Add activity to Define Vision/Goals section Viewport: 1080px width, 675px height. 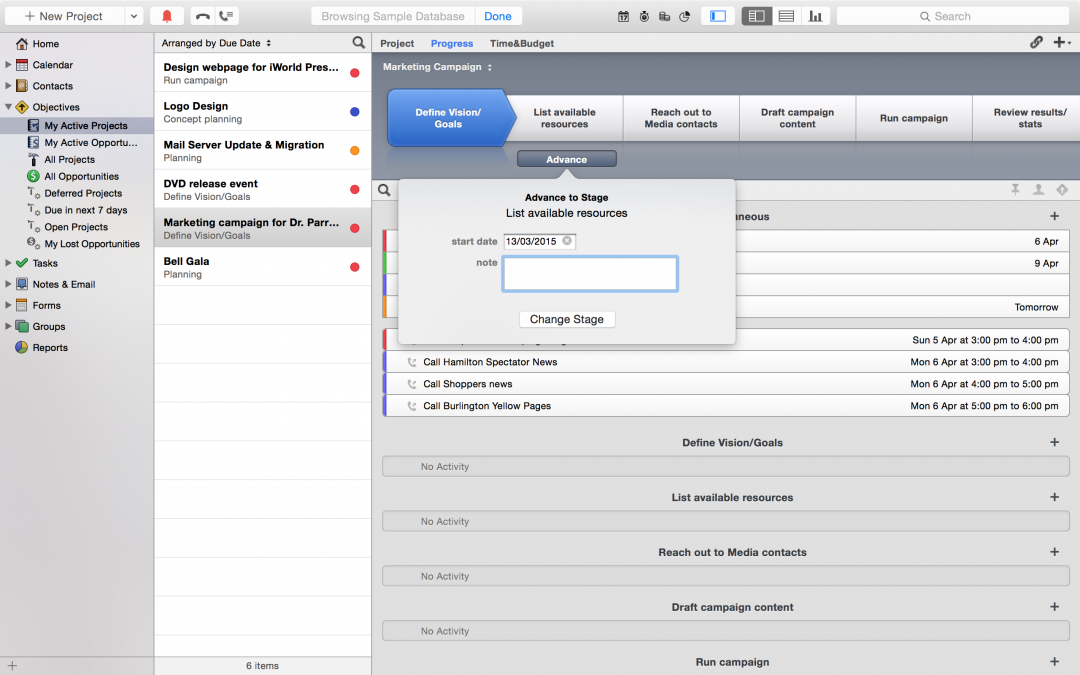(1054, 443)
